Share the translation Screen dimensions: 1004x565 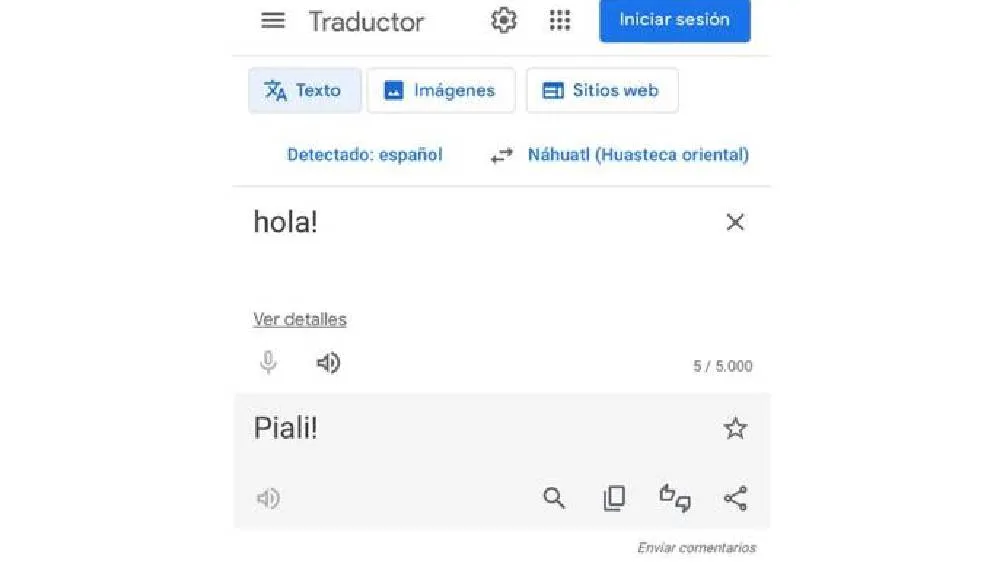click(x=735, y=498)
